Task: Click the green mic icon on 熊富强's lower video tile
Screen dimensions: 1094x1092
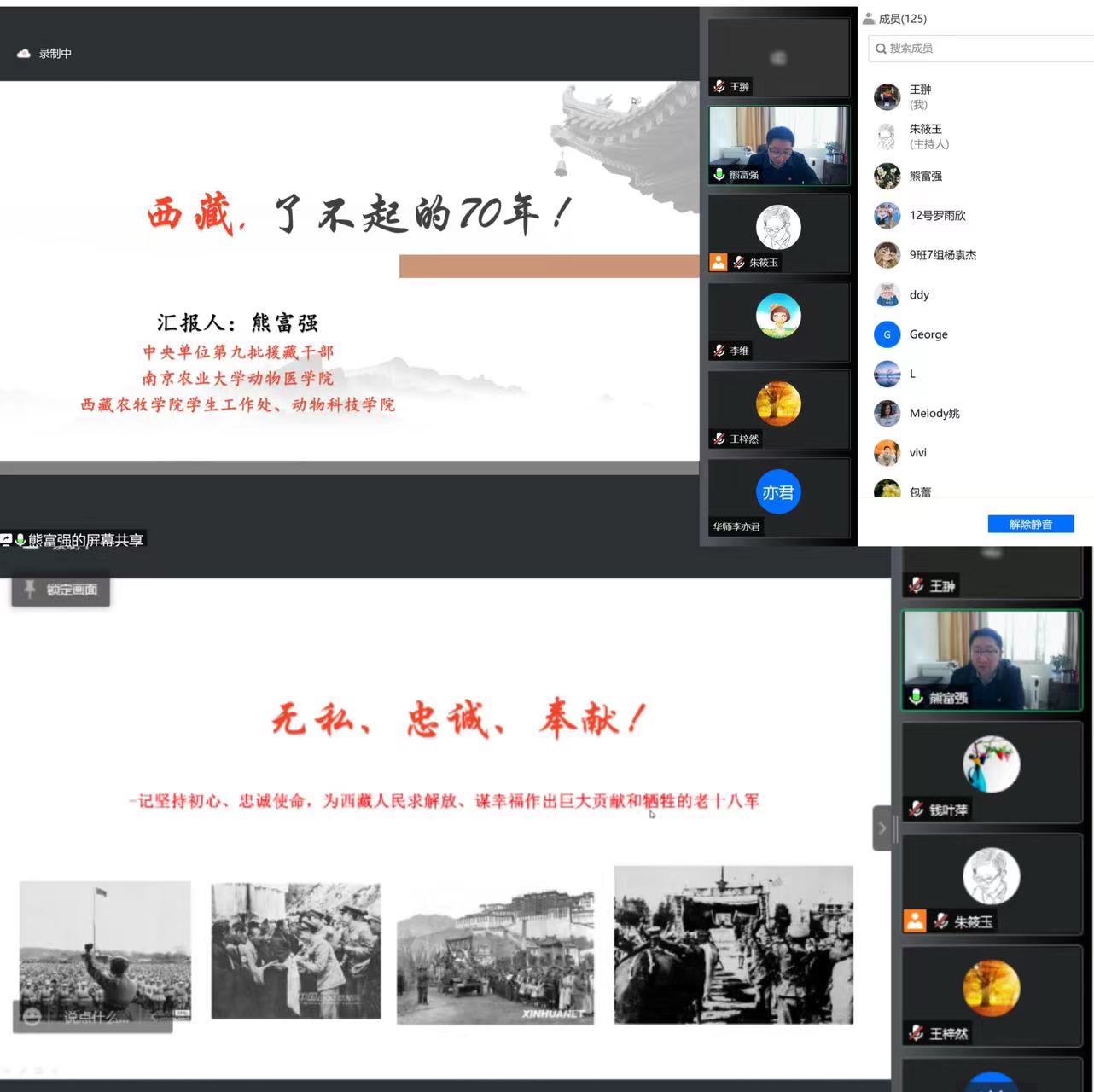Action: coord(917,697)
